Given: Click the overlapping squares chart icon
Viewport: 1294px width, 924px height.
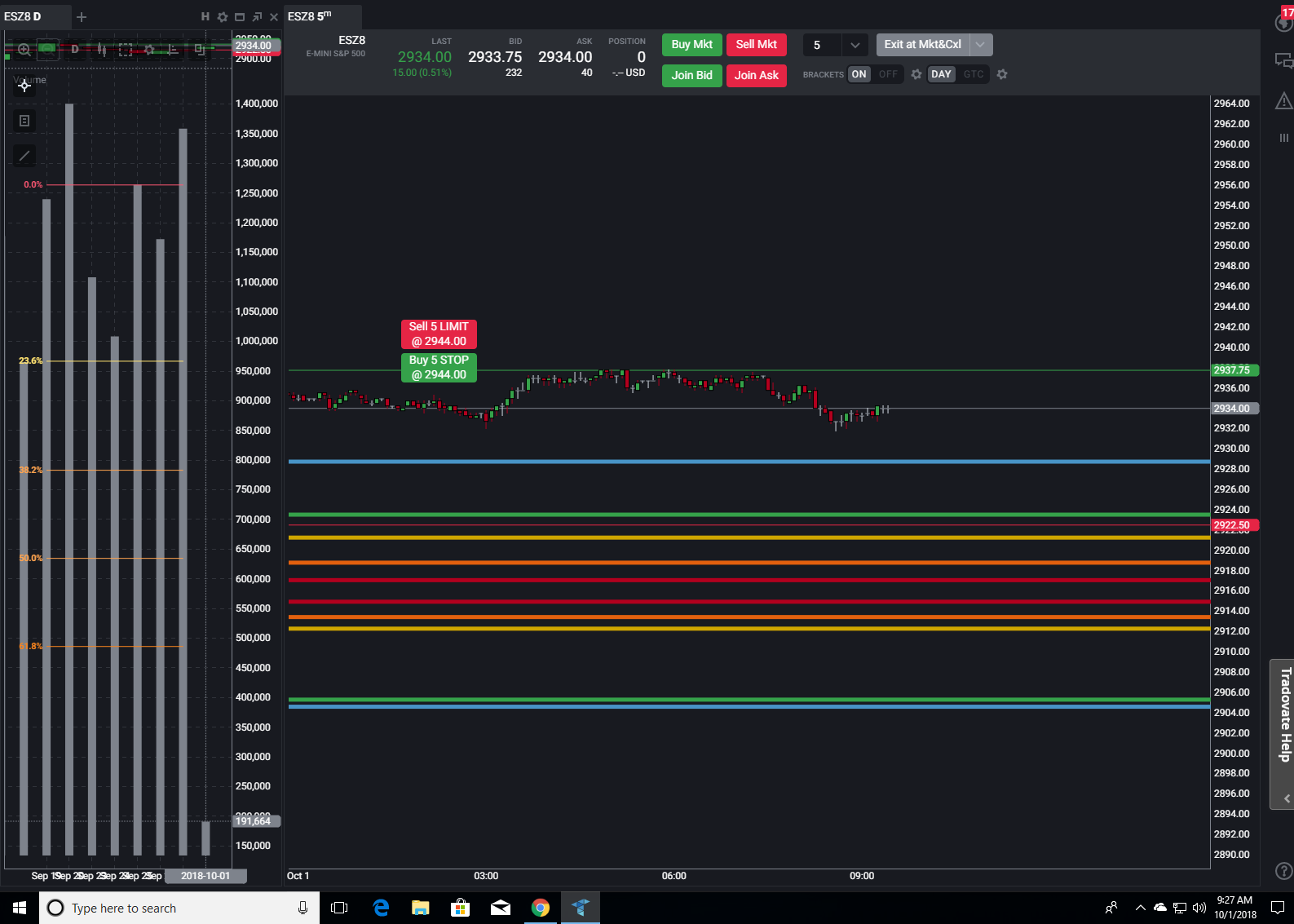Looking at the screenshot, I should point(199,50).
